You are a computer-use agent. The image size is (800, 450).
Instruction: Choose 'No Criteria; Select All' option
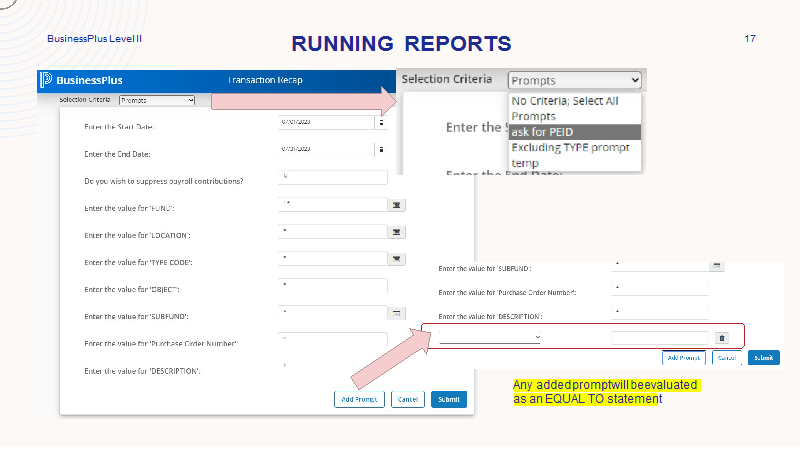(574, 101)
